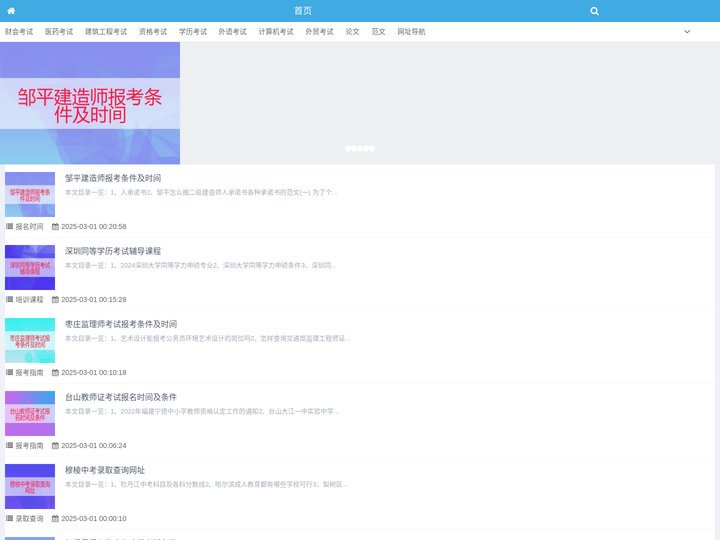Click calendar icon beside 2025-03-01 00:15:28
Screen dimensions: 720x540
(55, 299)
